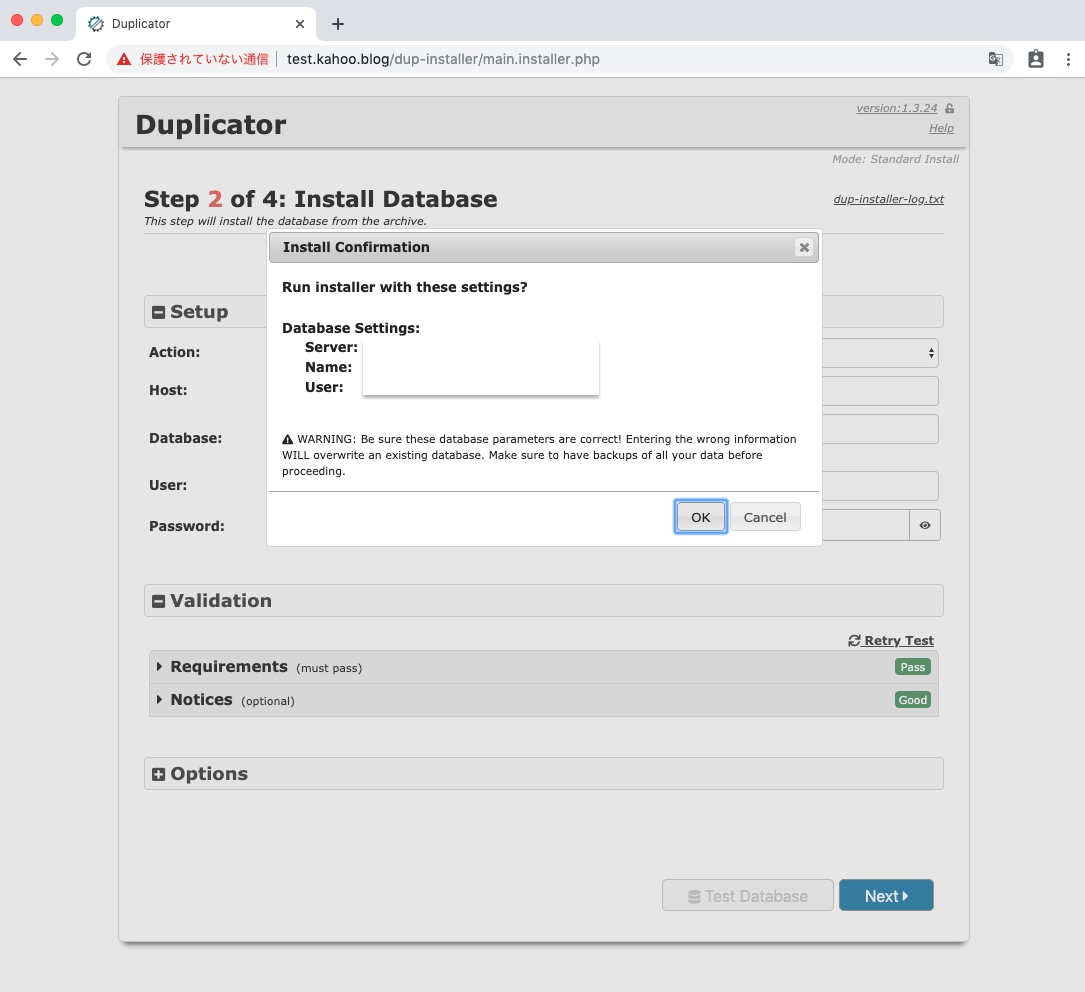
Task: Go back to previous page
Action: click(x=20, y=59)
